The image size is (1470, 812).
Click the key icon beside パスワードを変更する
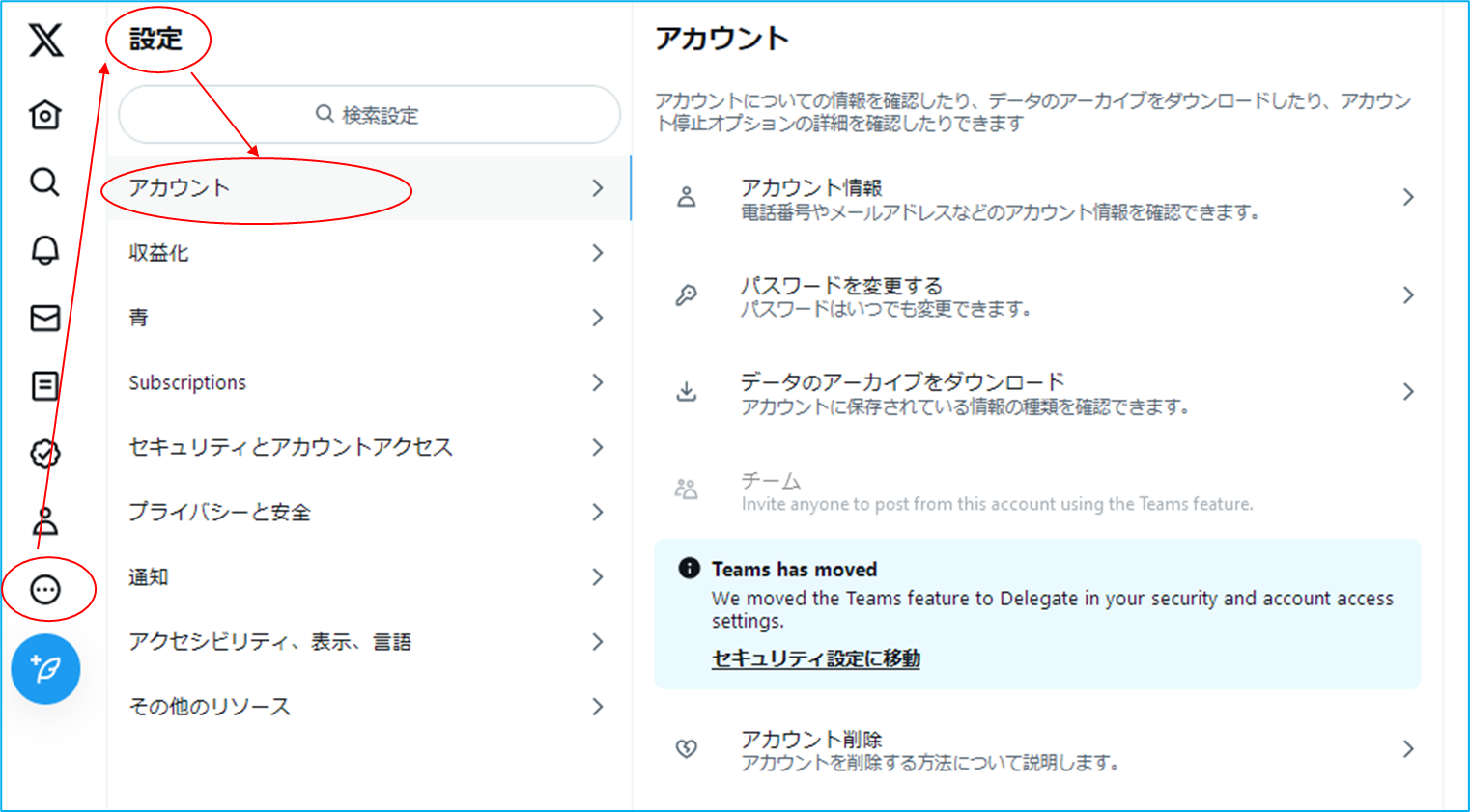pyautogui.click(x=687, y=294)
